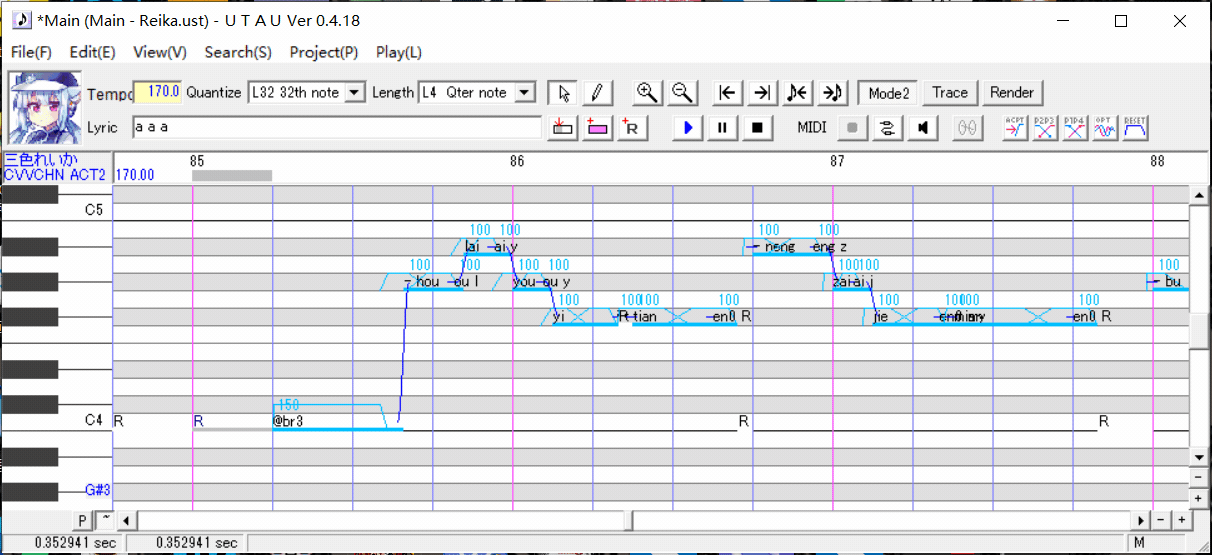Select the pencil draw tool
This screenshot has height=555, width=1212.
pyautogui.click(x=597, y=93)
